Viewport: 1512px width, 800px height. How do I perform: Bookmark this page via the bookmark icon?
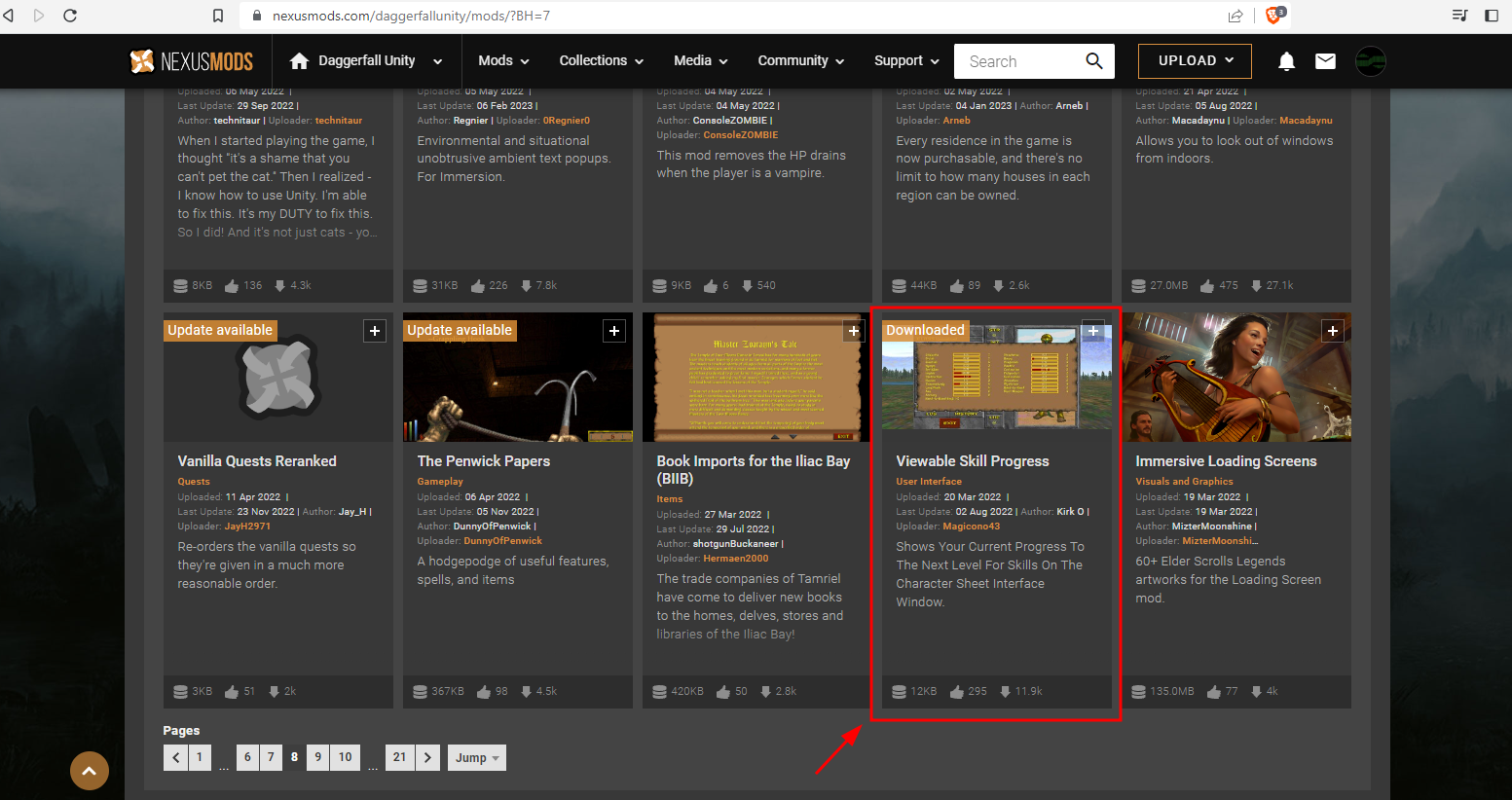(218, 16)
